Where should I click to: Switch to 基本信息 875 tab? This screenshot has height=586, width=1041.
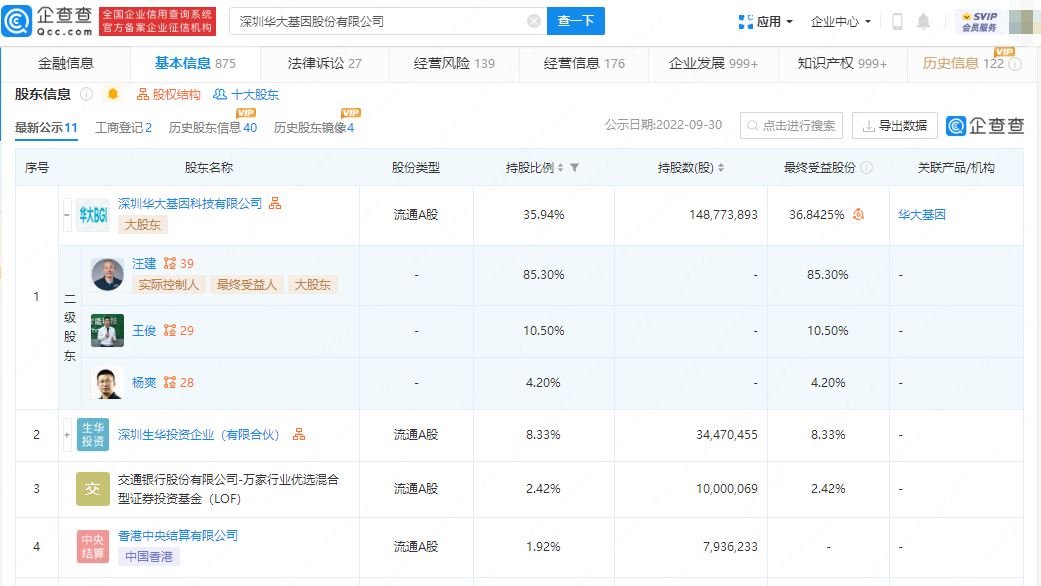[195, 63]
